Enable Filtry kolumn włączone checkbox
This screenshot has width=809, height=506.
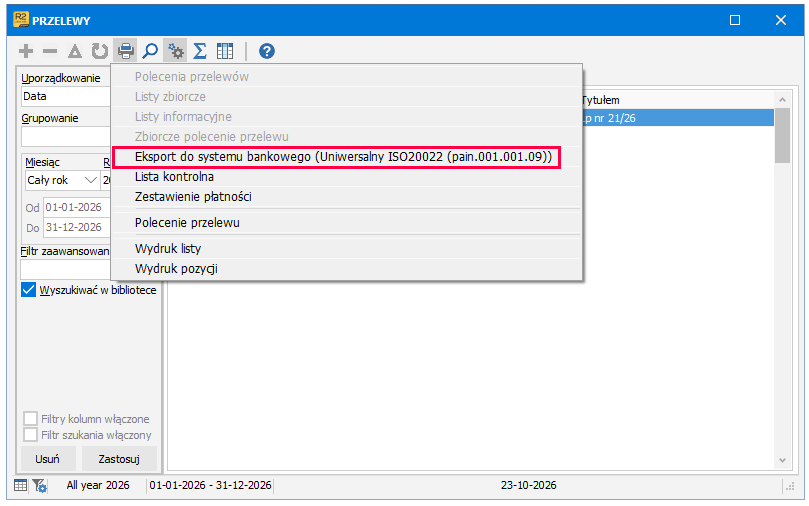point(30,419)
